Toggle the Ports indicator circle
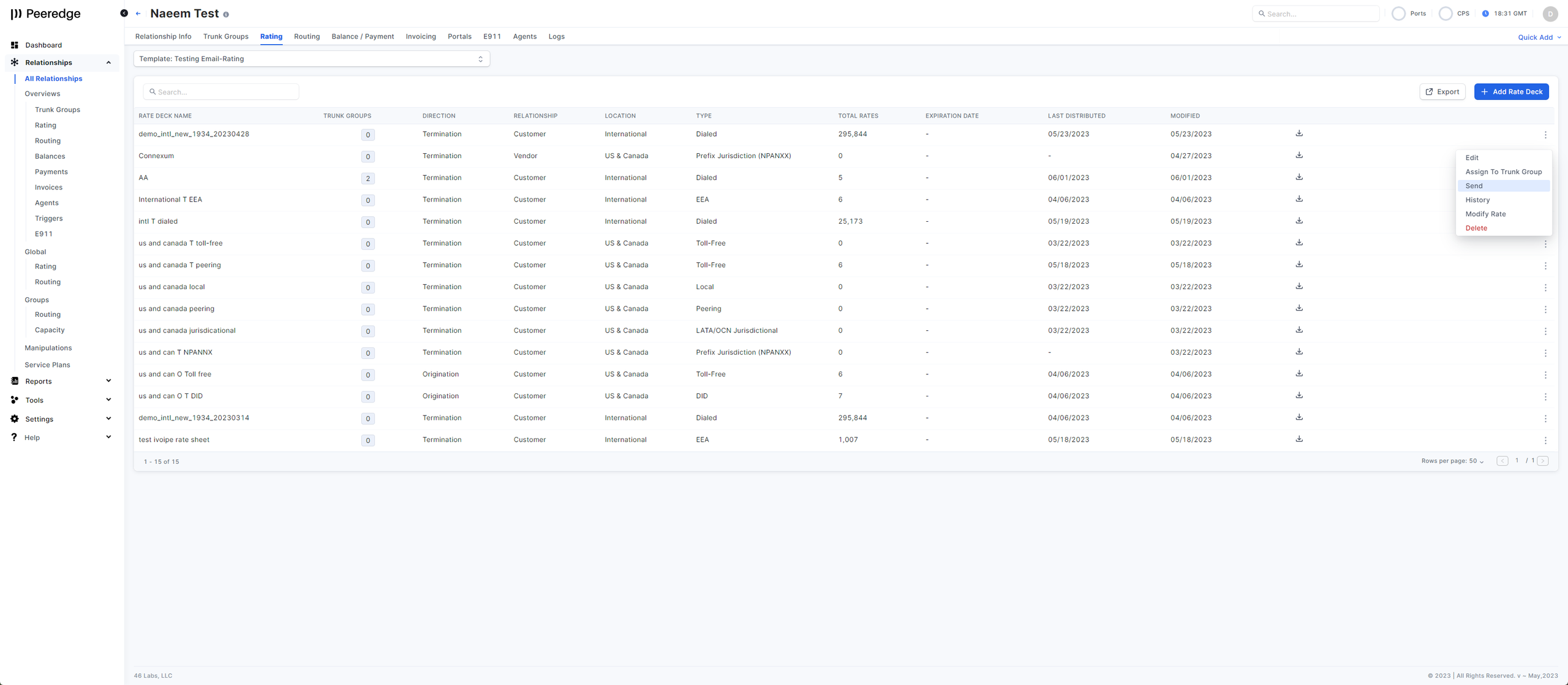Screen dimensions: 1568x685 pyautogui.click(x=1398, y=13)
